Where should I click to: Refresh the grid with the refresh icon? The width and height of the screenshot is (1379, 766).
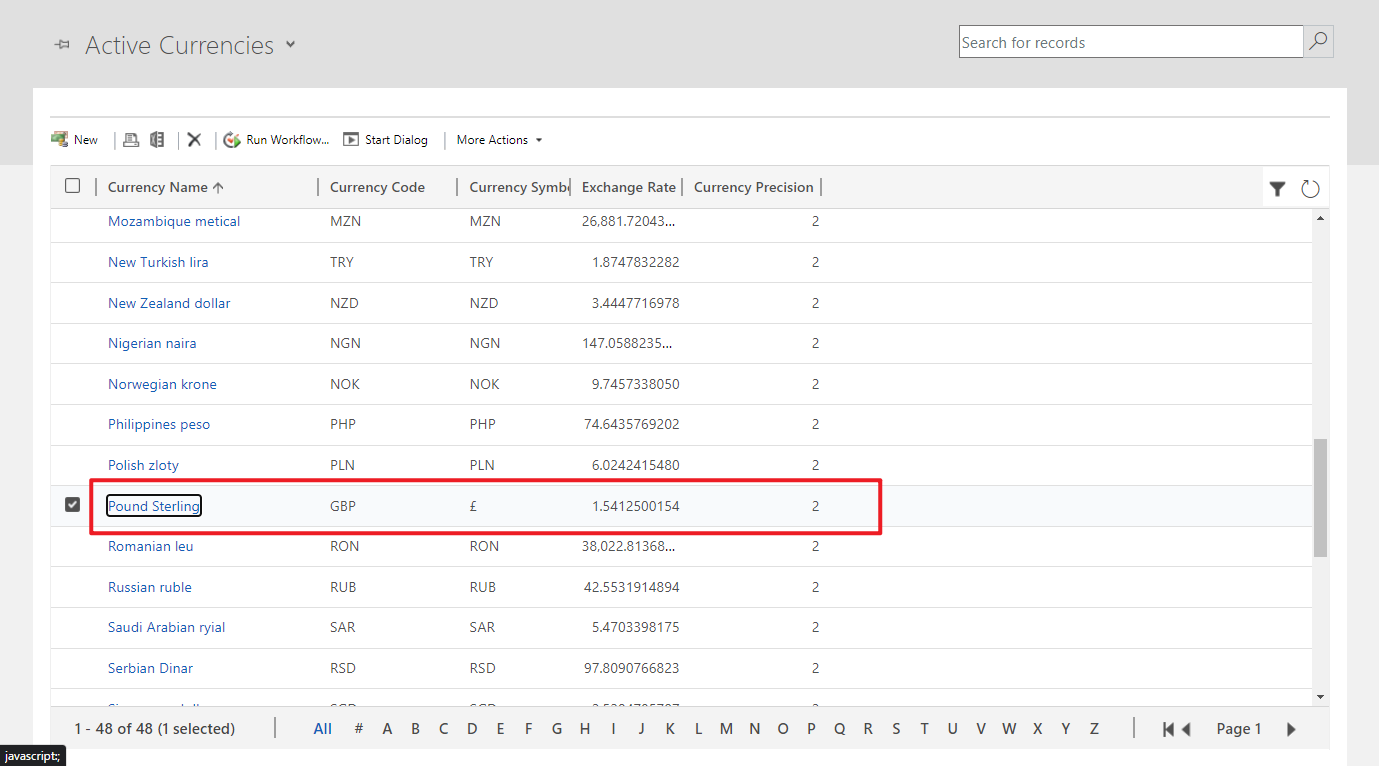click(1309, 187)
